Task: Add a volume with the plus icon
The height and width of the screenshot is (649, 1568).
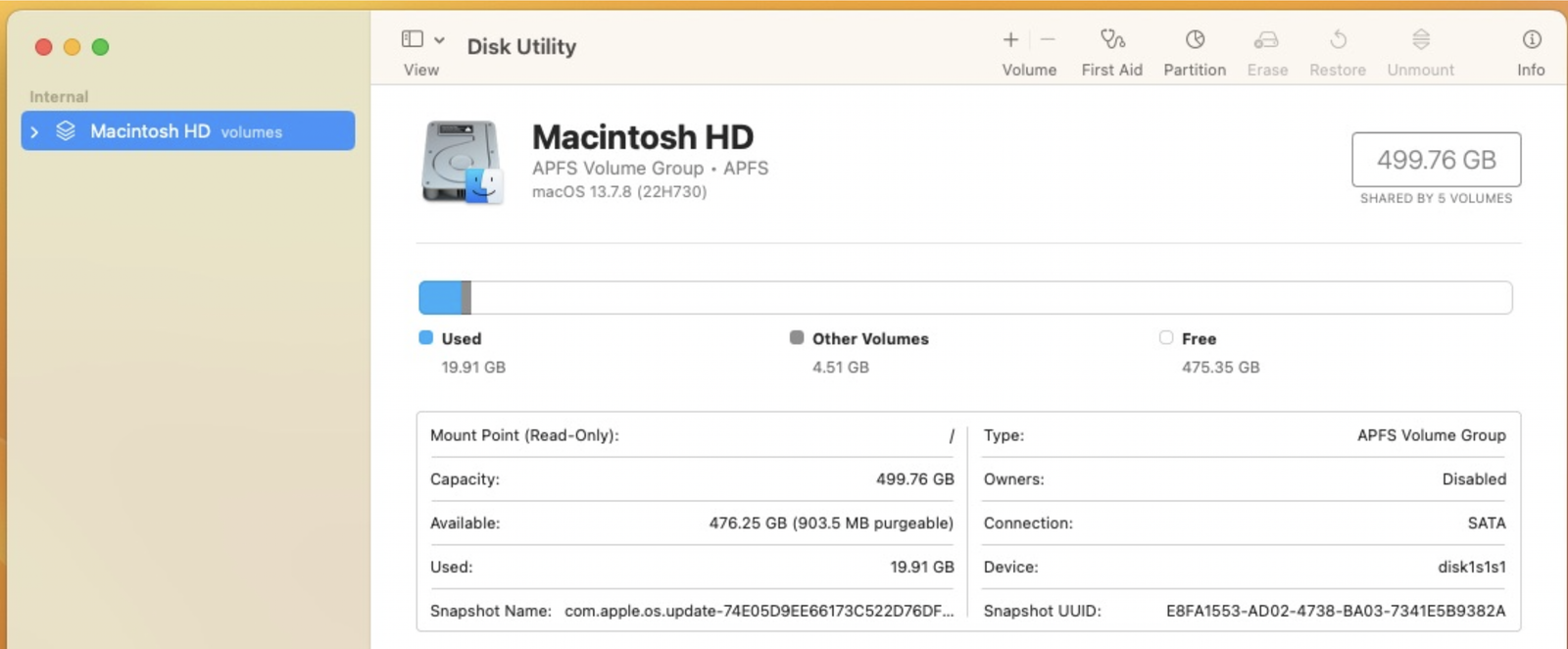Action: click(1010, 39)
